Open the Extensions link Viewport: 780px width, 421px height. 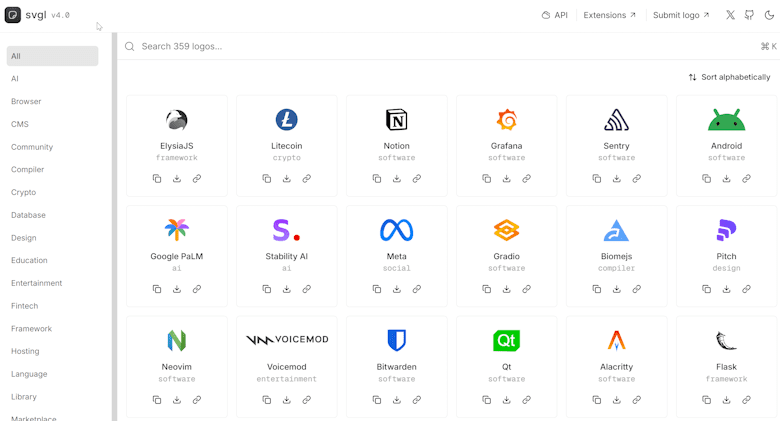point(610,15)
